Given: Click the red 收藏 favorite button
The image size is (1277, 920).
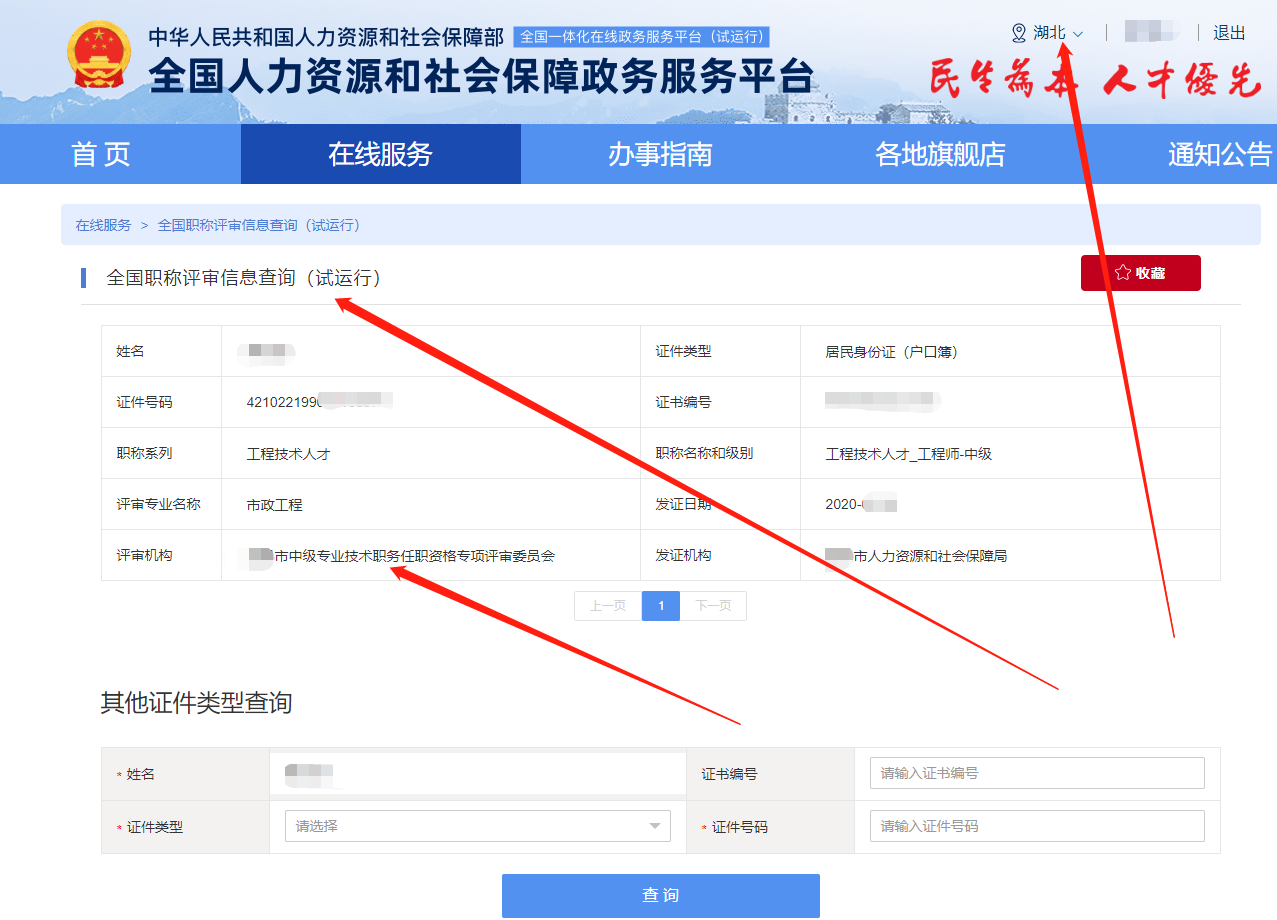Looking at the screenshot, I should tap(1140, 272).
